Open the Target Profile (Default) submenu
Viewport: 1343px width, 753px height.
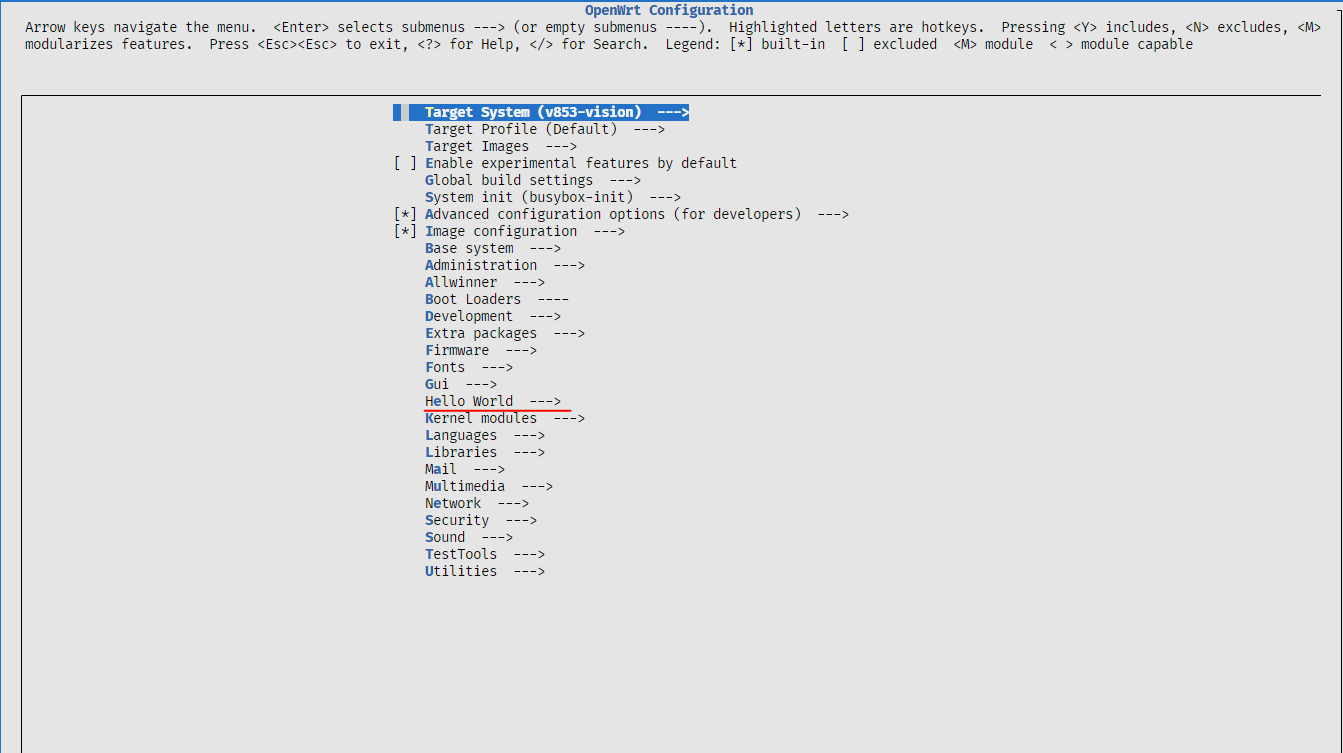pos(521,129)
